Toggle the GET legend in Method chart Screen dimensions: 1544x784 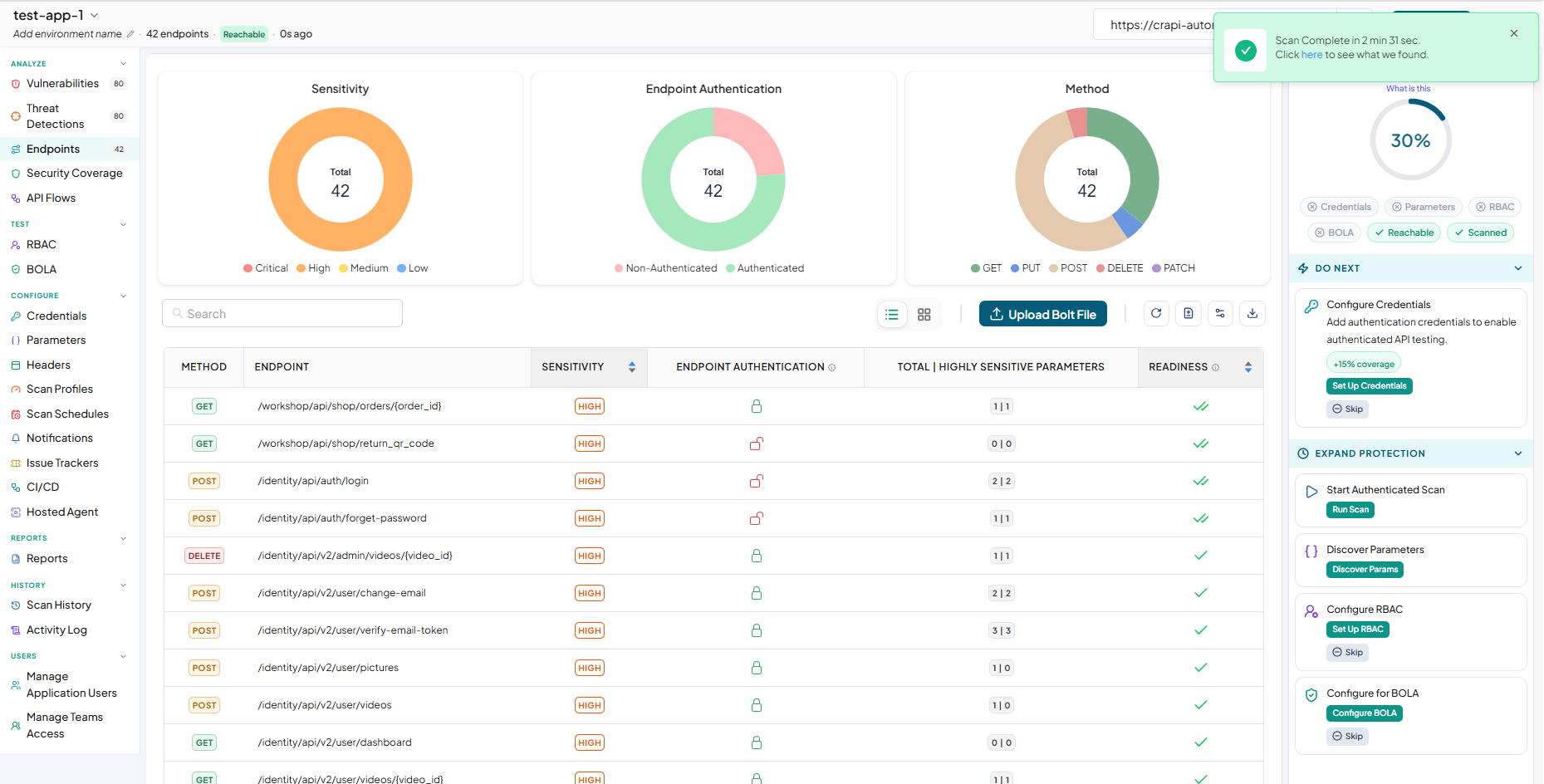click(x=987, y=268)
